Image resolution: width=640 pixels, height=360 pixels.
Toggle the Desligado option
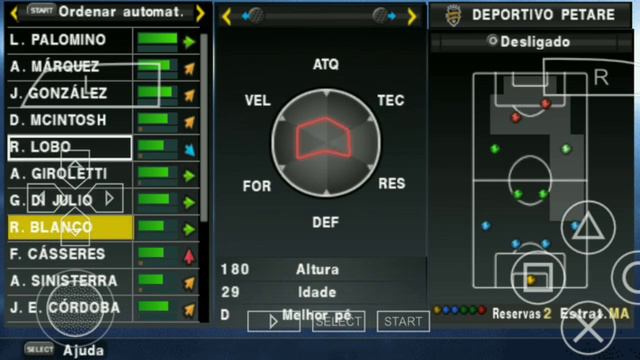click(x=529, y=42)
